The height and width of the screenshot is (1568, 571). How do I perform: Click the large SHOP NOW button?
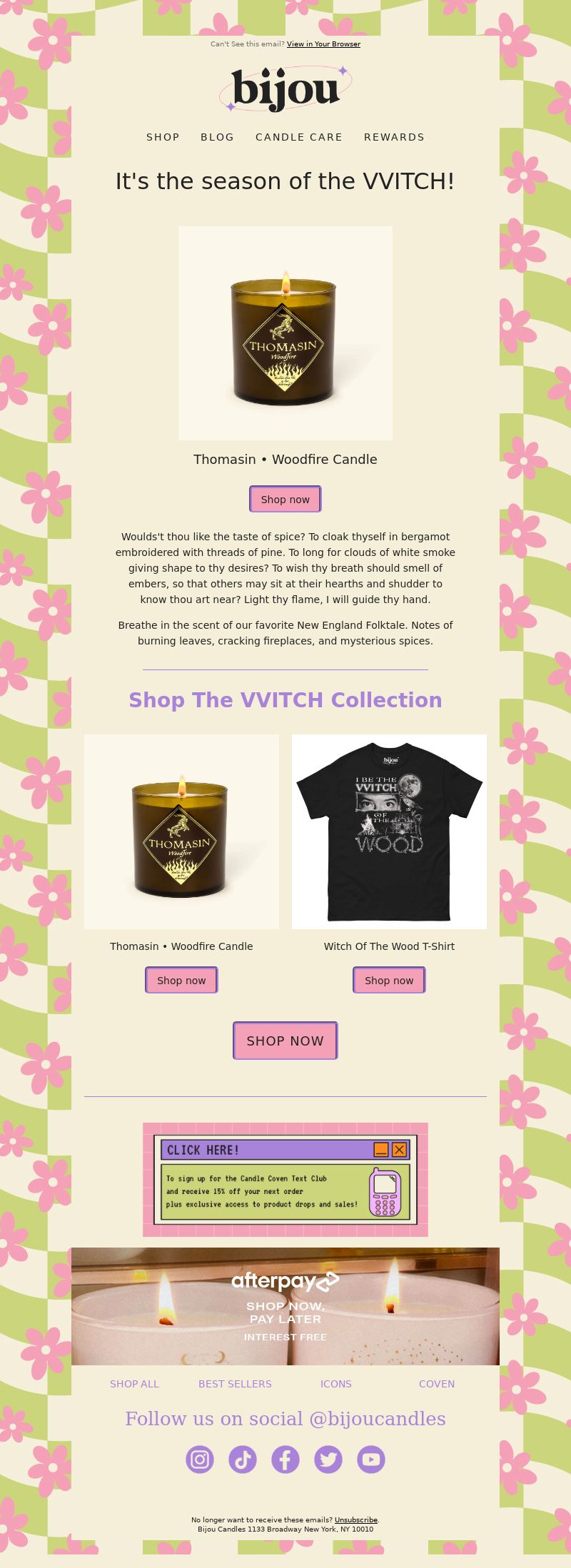pyautogui.click(x=285, y=1041)
